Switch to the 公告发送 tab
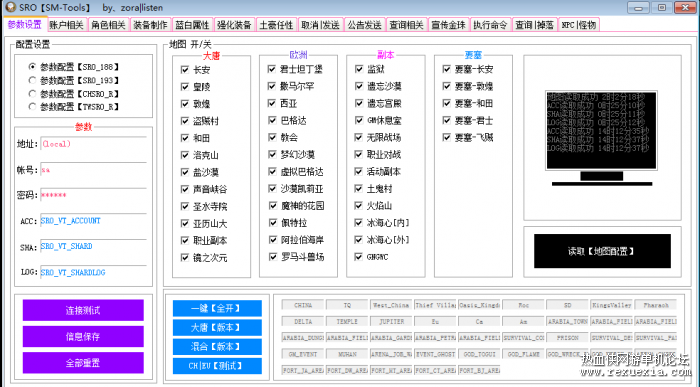Image resolution: width=700 pixels, height=387 pixels. coord(364,25)
